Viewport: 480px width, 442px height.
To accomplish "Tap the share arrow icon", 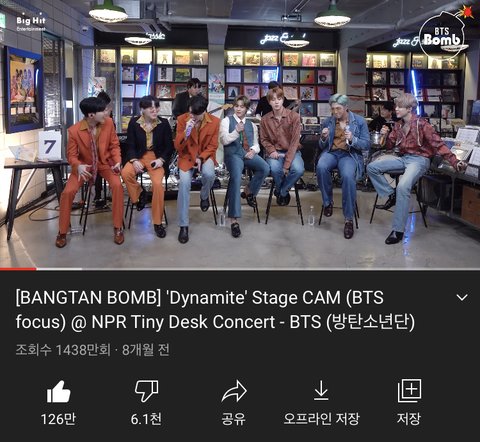I will pos(234,391).
